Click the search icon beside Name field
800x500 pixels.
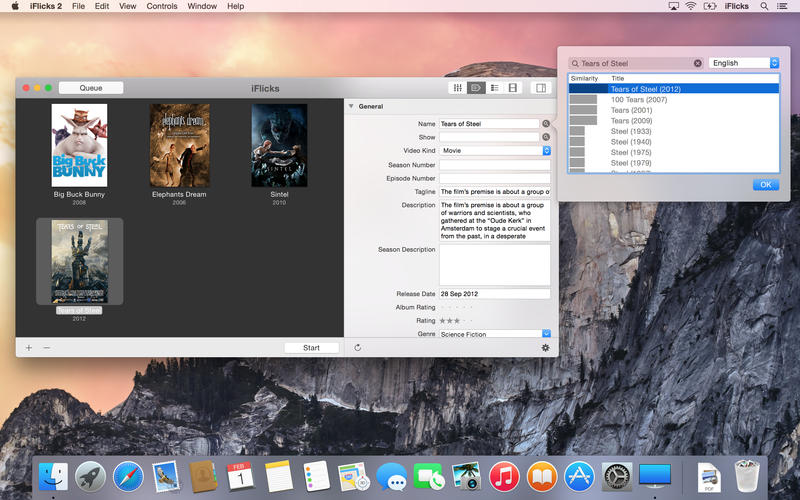(546, 124)
